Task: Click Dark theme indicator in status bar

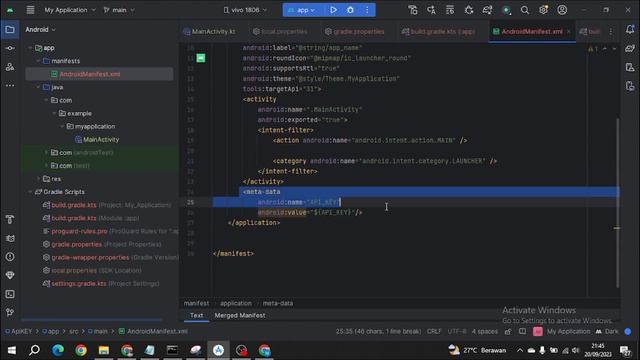Action: 607,331
